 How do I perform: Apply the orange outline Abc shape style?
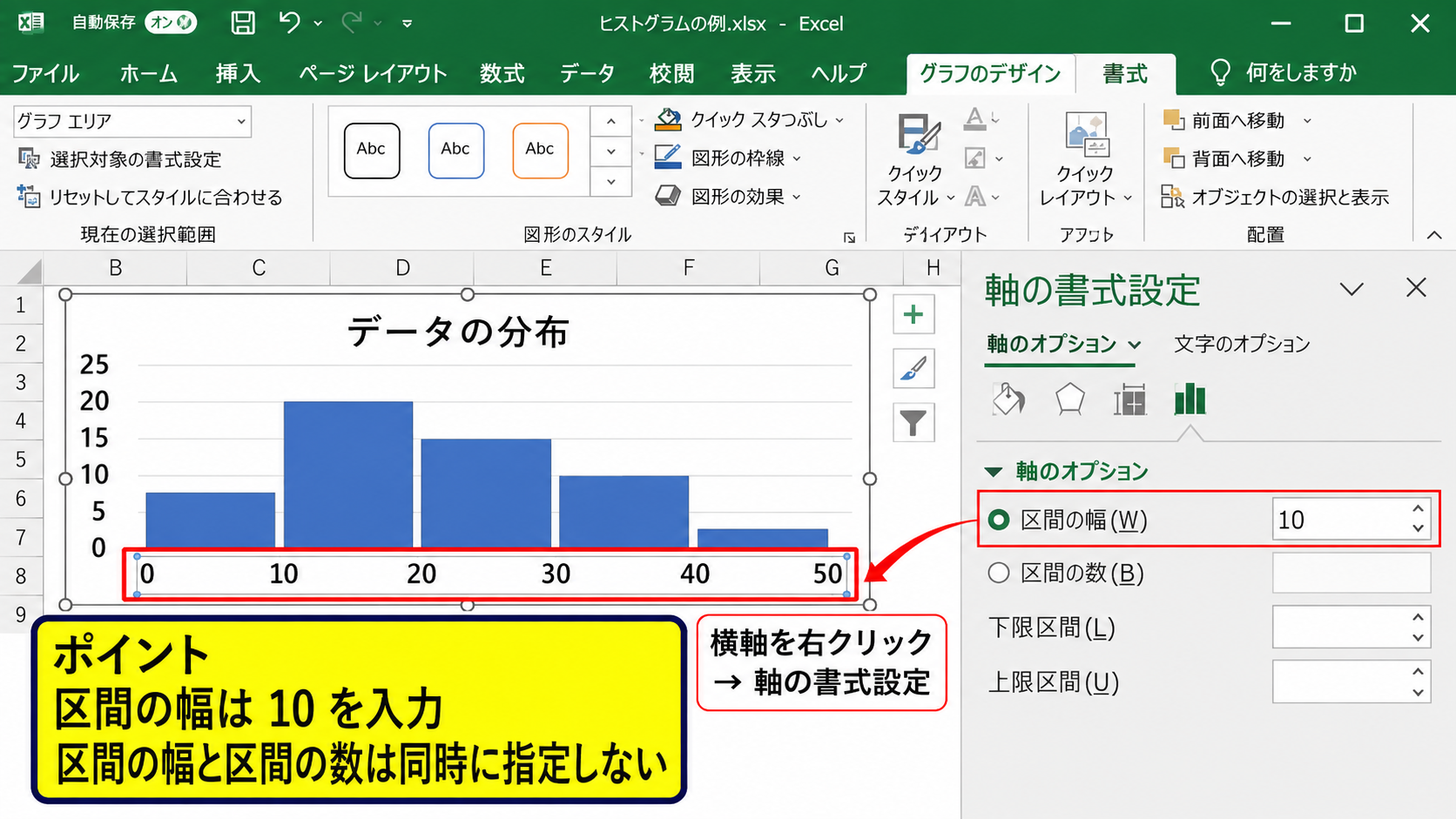(x=540, y=151)
